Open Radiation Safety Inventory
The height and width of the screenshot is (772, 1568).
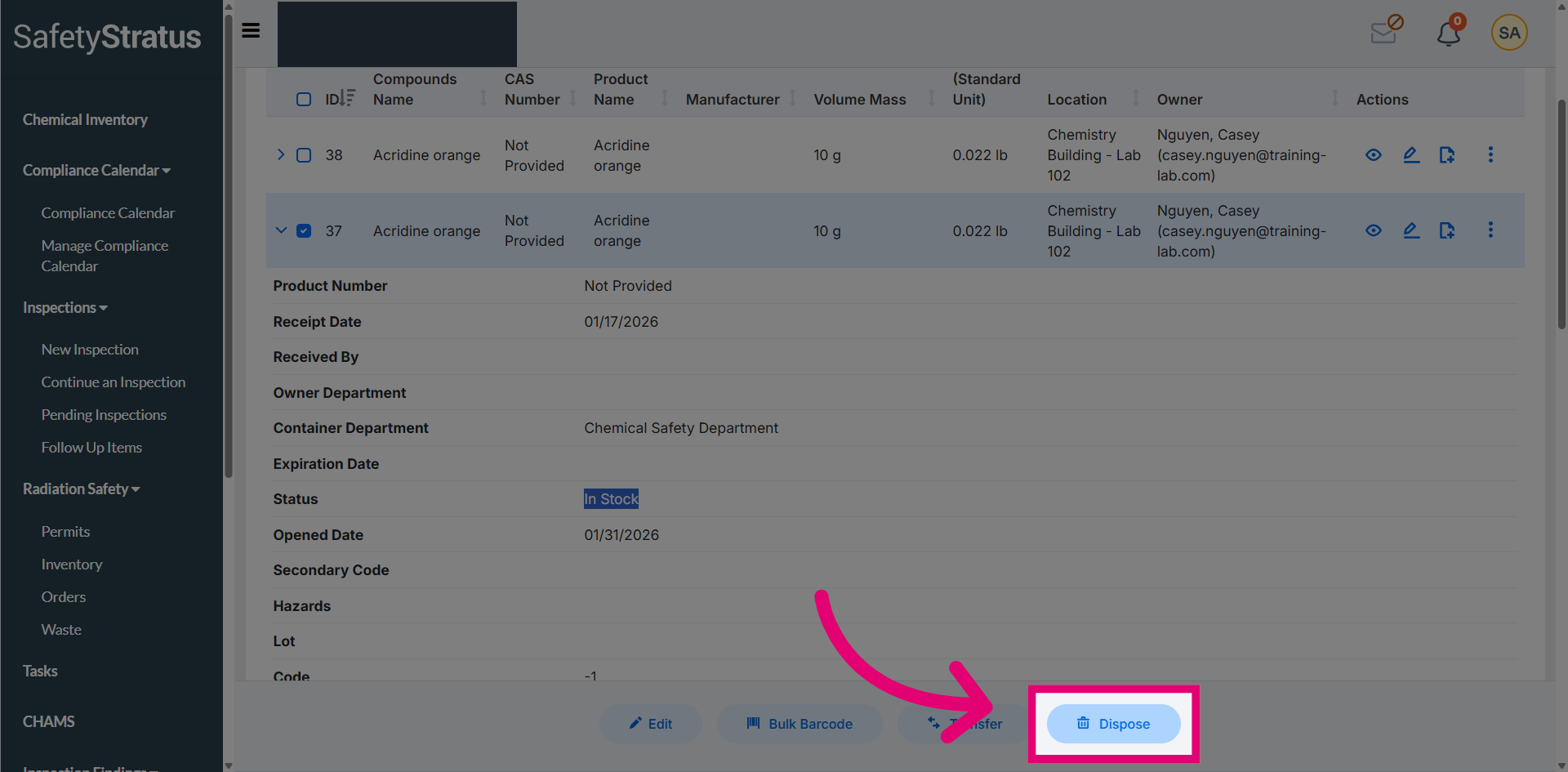[72, 564]
